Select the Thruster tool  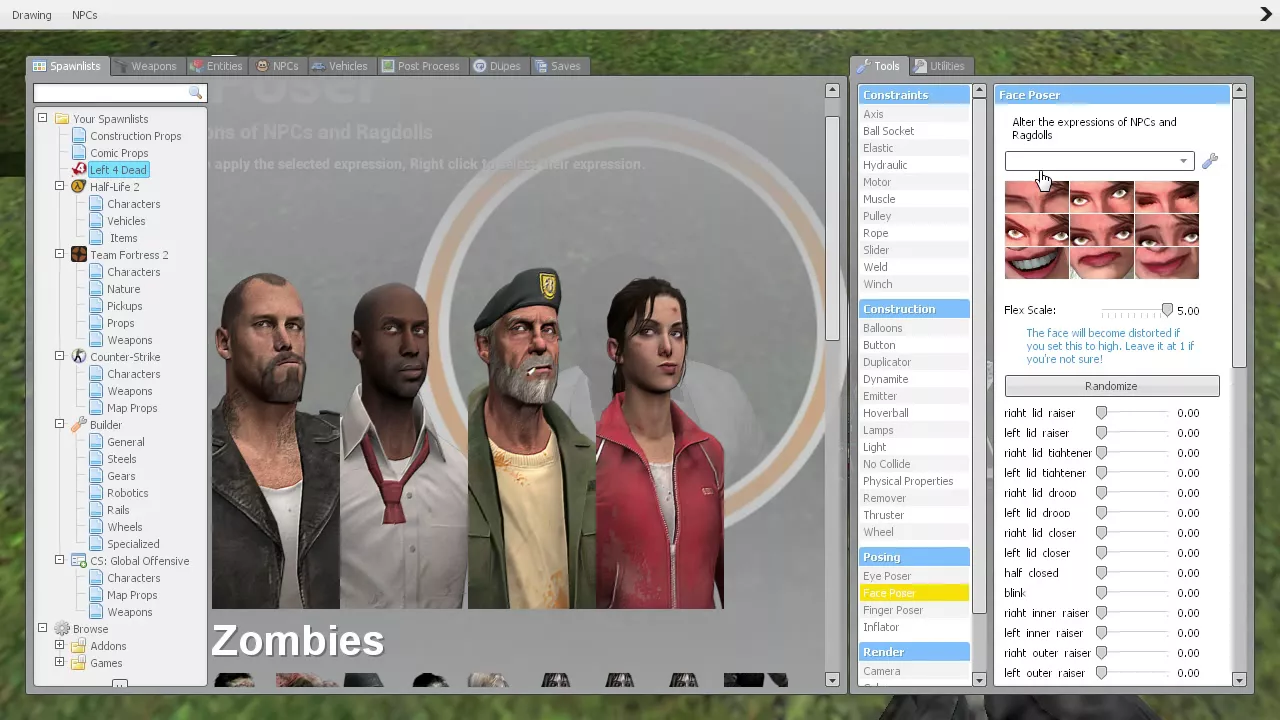point(914,515)
